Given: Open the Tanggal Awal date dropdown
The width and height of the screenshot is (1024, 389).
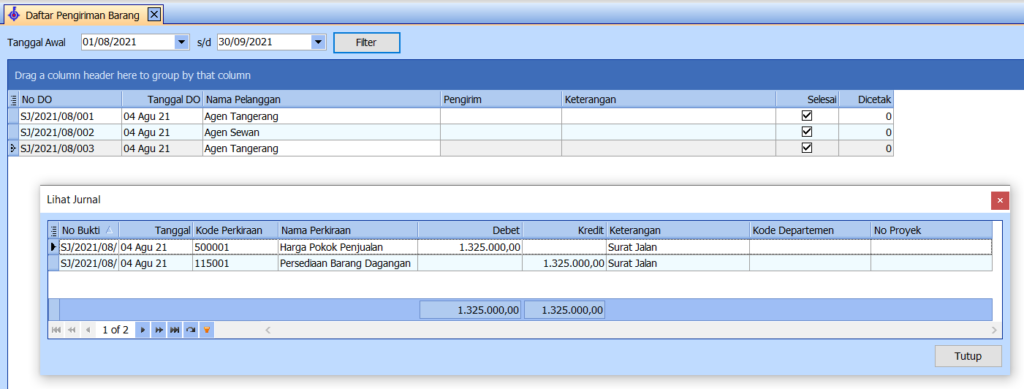Looking at the screenshot, I should point(182,42).
